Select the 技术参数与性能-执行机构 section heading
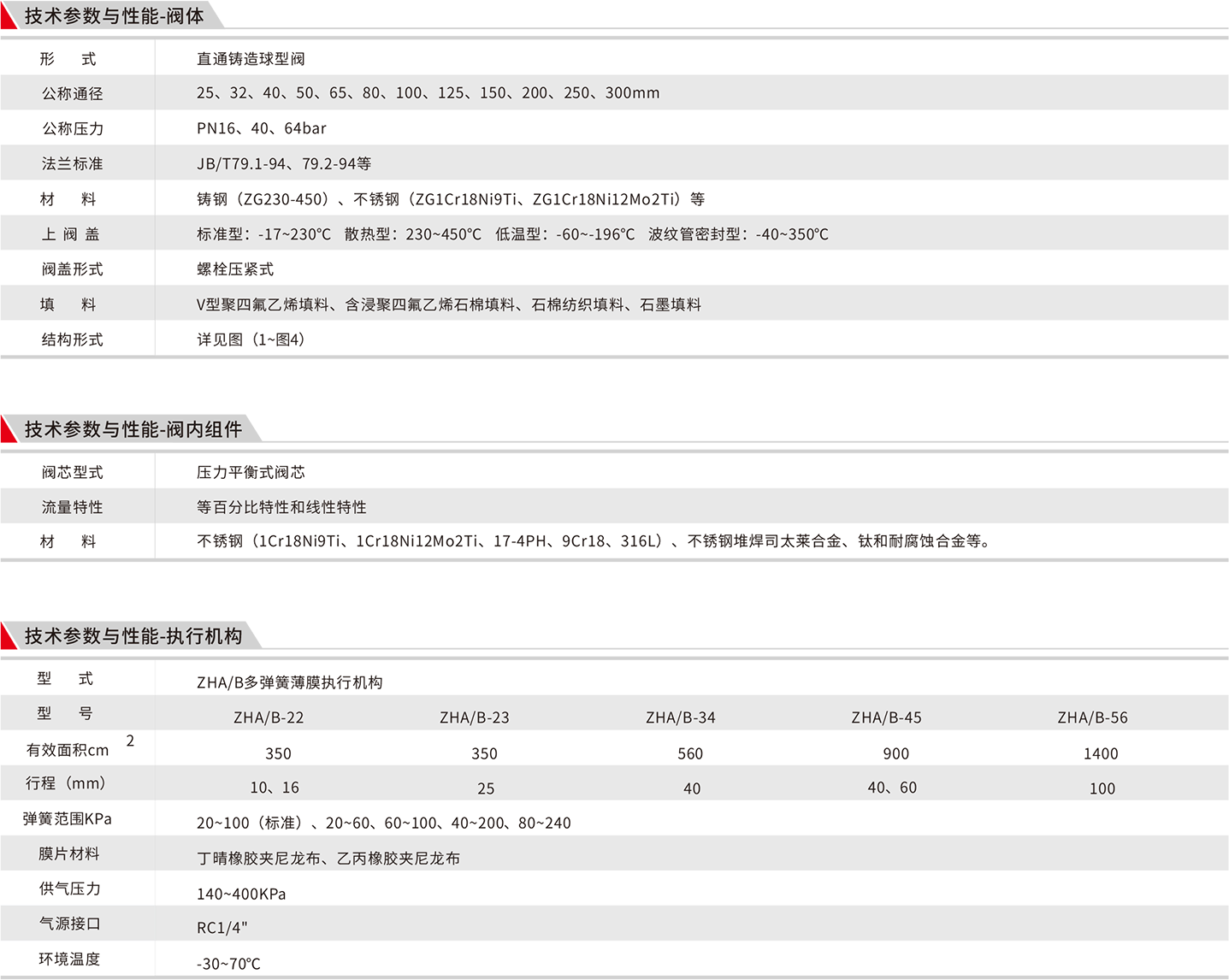The height and width of the screenshot is (980, 1229). (133, 636)
